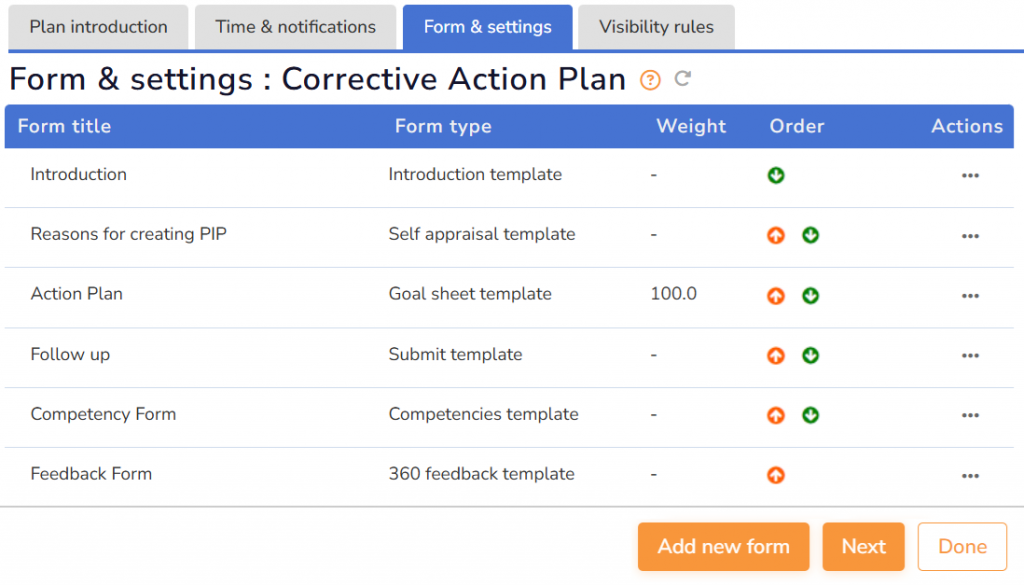Viewport: 1024px width, 585px height.
Task: Move Reasons for creating PIP up
Action: [x=776, y=235]
